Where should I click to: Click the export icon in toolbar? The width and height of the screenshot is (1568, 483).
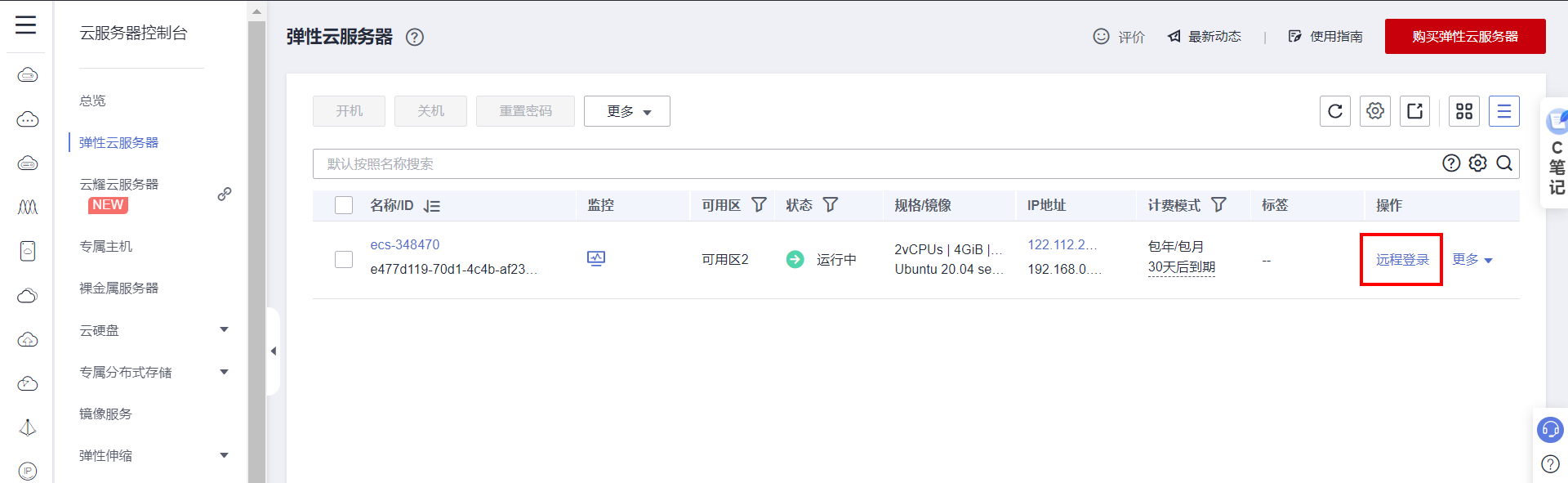coord(1415,111)
